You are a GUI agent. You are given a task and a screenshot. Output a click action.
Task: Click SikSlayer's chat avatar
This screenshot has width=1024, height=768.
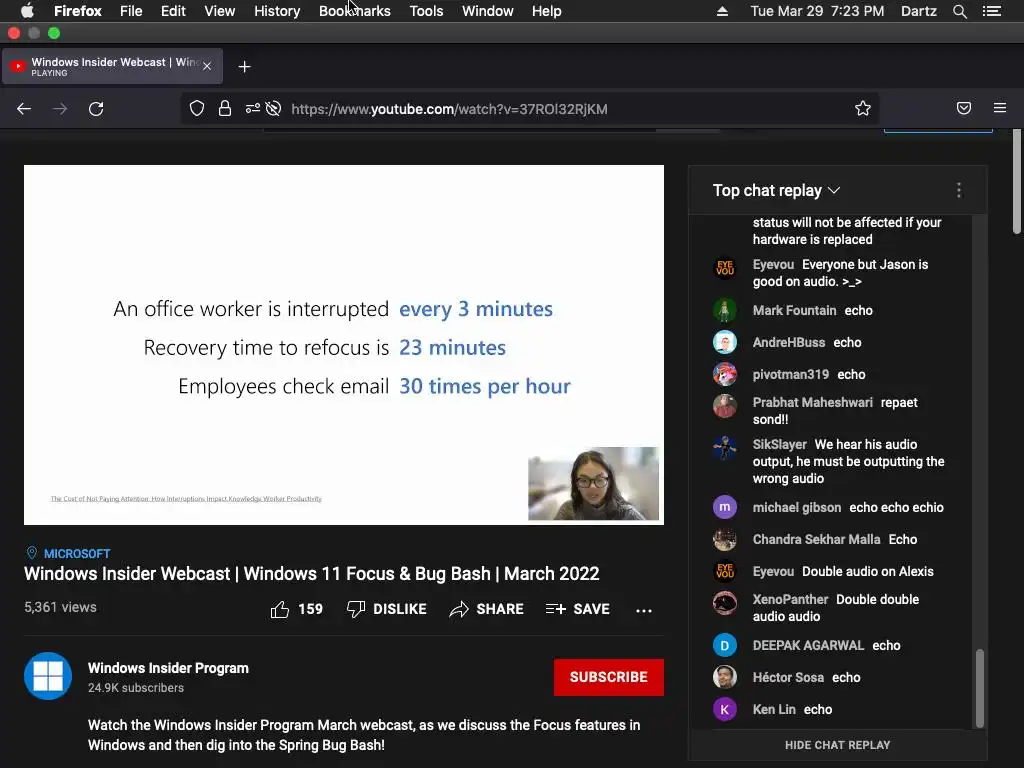(725, 448)
